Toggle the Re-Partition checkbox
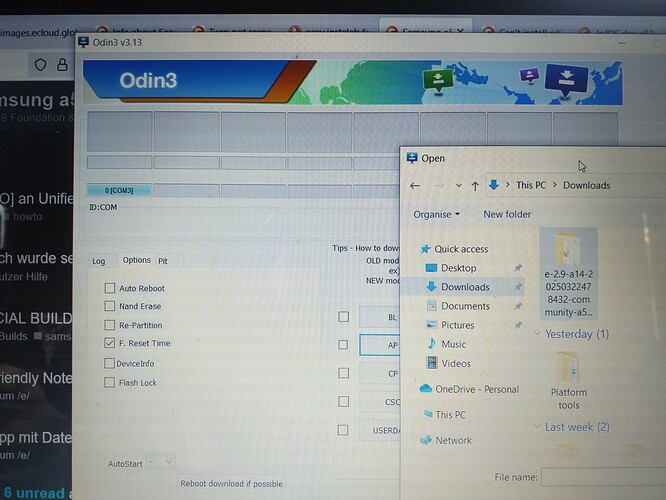The height and width of the screenshot is (500, 666). (x=110, y=325)
